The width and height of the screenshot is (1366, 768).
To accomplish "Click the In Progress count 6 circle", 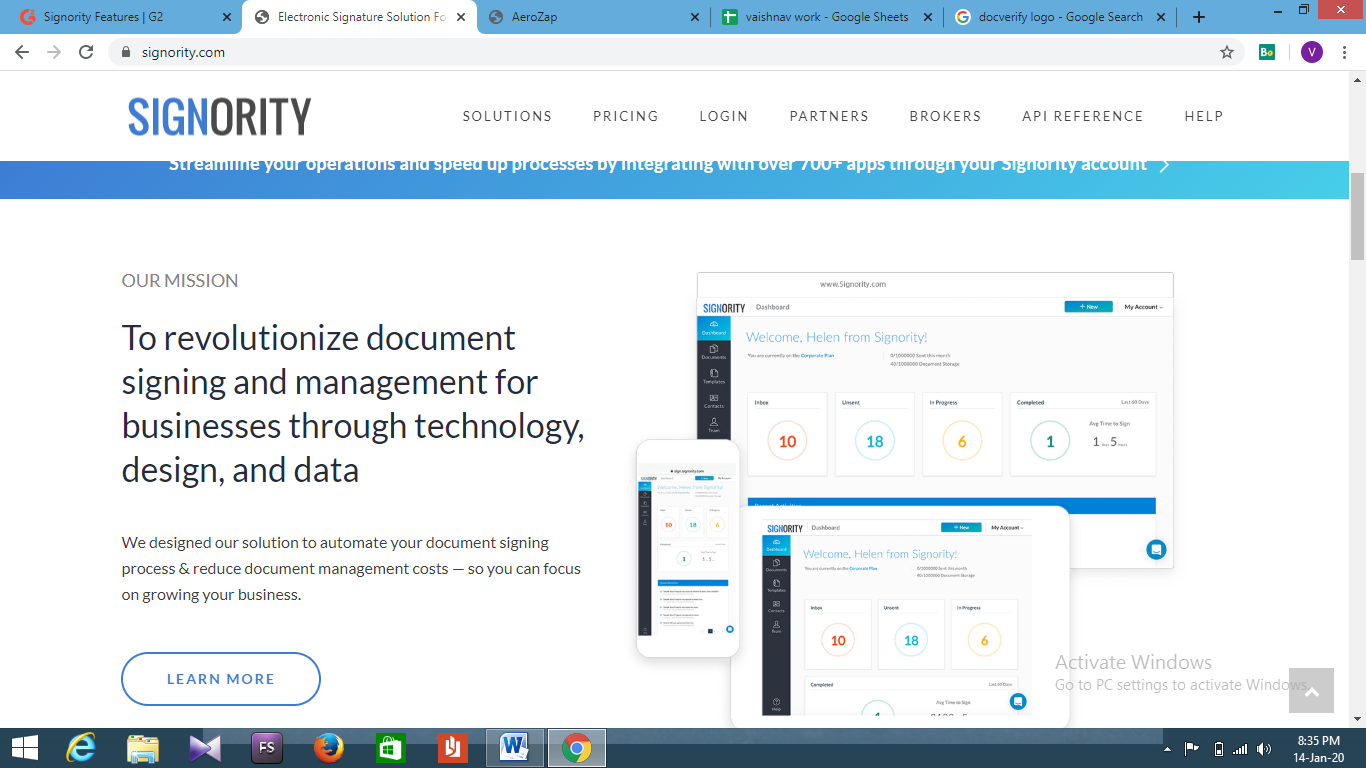I will point(962,441).
